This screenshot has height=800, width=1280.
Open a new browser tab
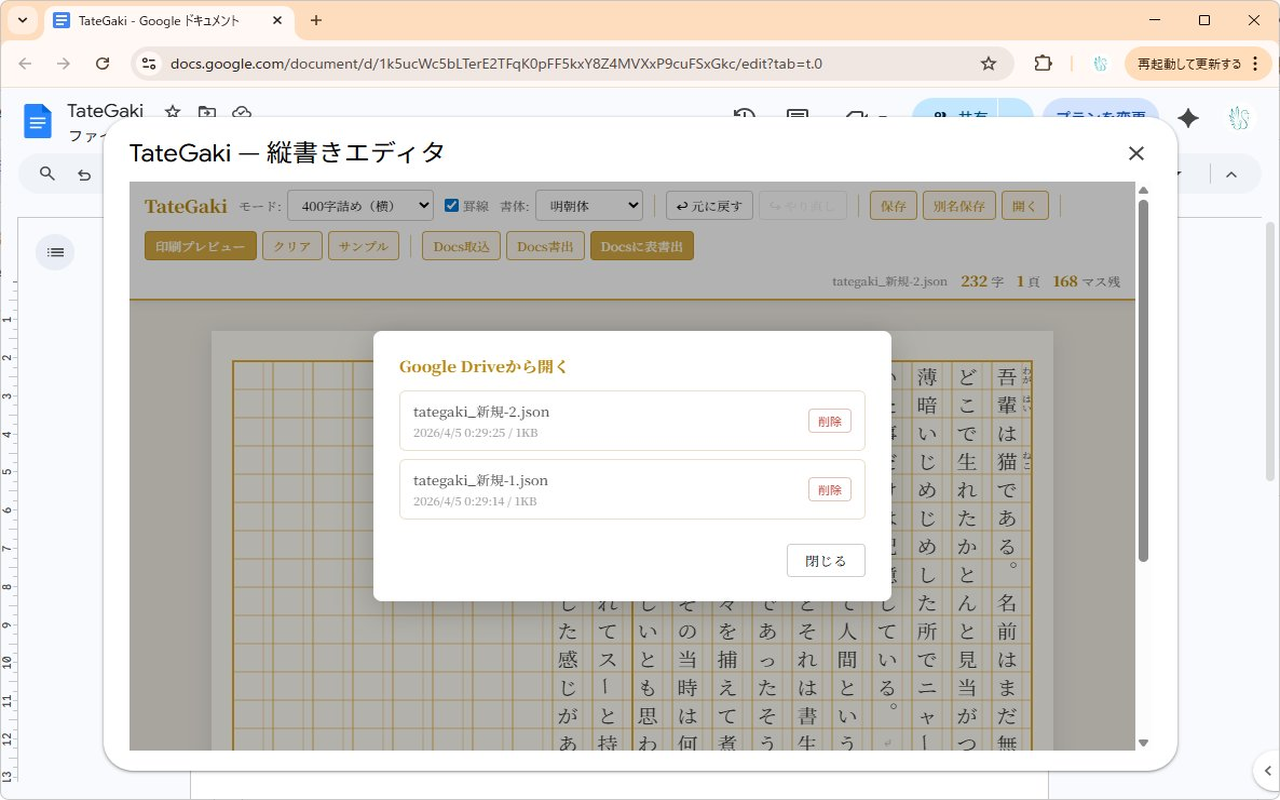coord(316,20)
